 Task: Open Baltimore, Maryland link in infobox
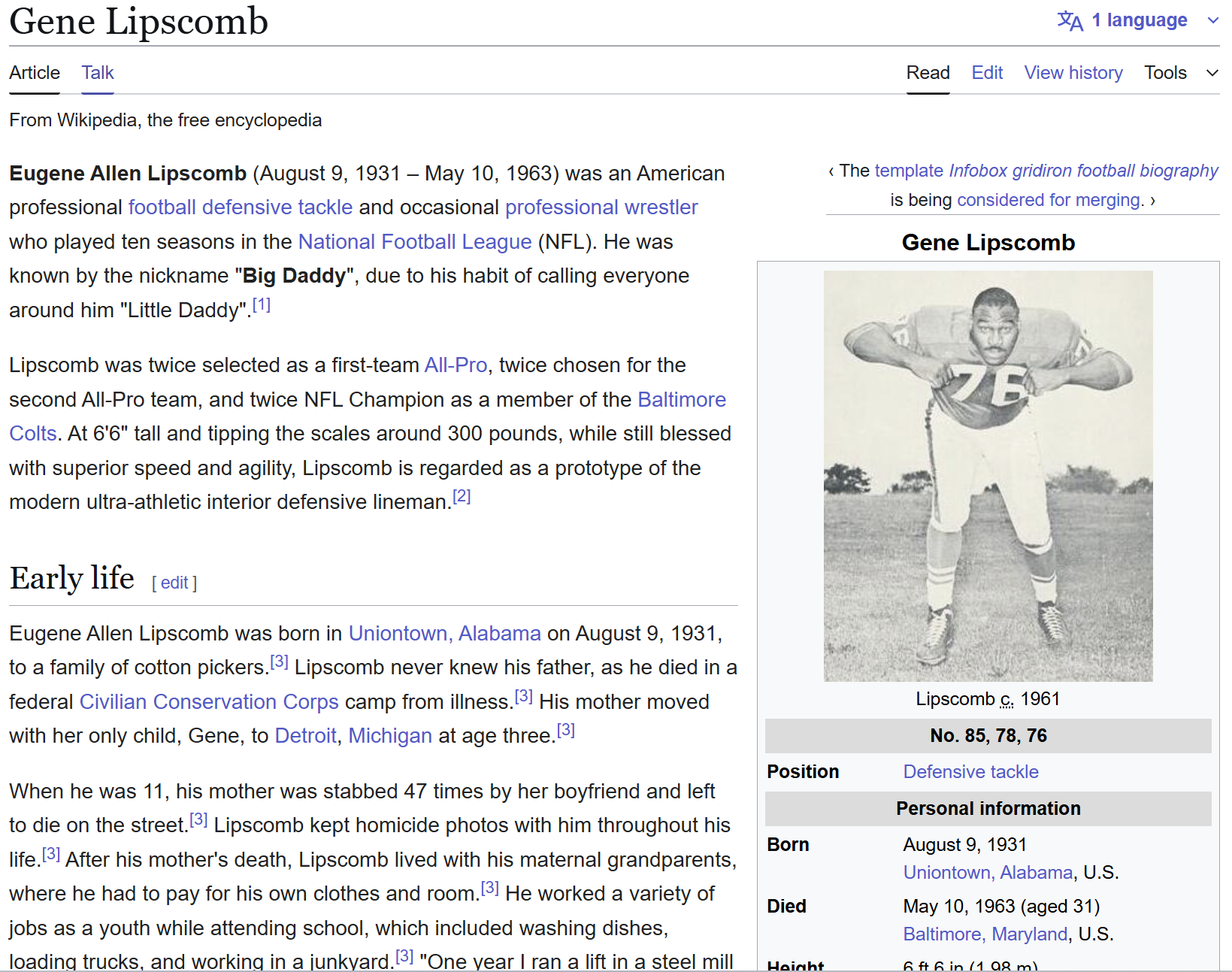985,934
